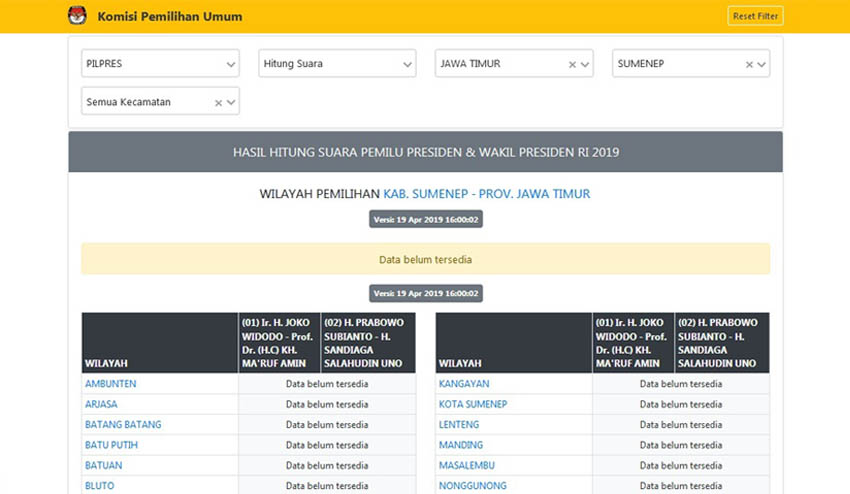Image resolution: width=850 pixels, height=494 pixels.
Task: Clear the Semua Kecamatan selection
Action: click(218, 102)
